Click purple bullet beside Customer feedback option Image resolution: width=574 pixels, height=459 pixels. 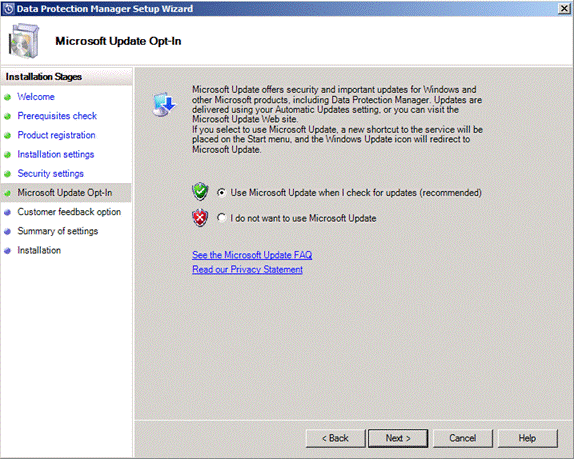(7, 212)
